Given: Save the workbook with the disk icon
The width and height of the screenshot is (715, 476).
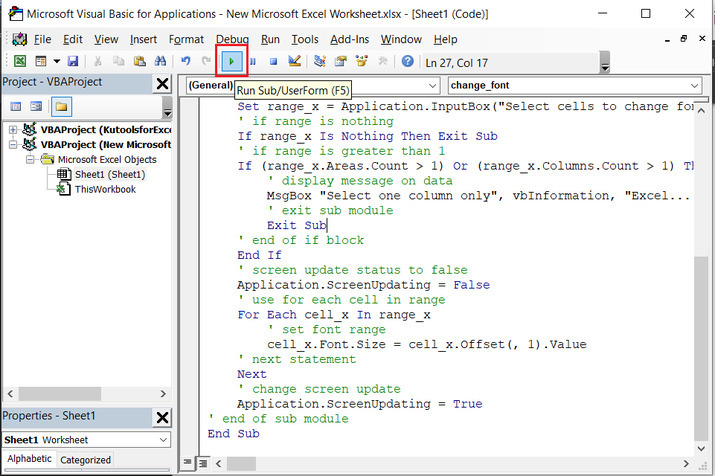Looking at the screenshot, I should click(x=73, y=61).
